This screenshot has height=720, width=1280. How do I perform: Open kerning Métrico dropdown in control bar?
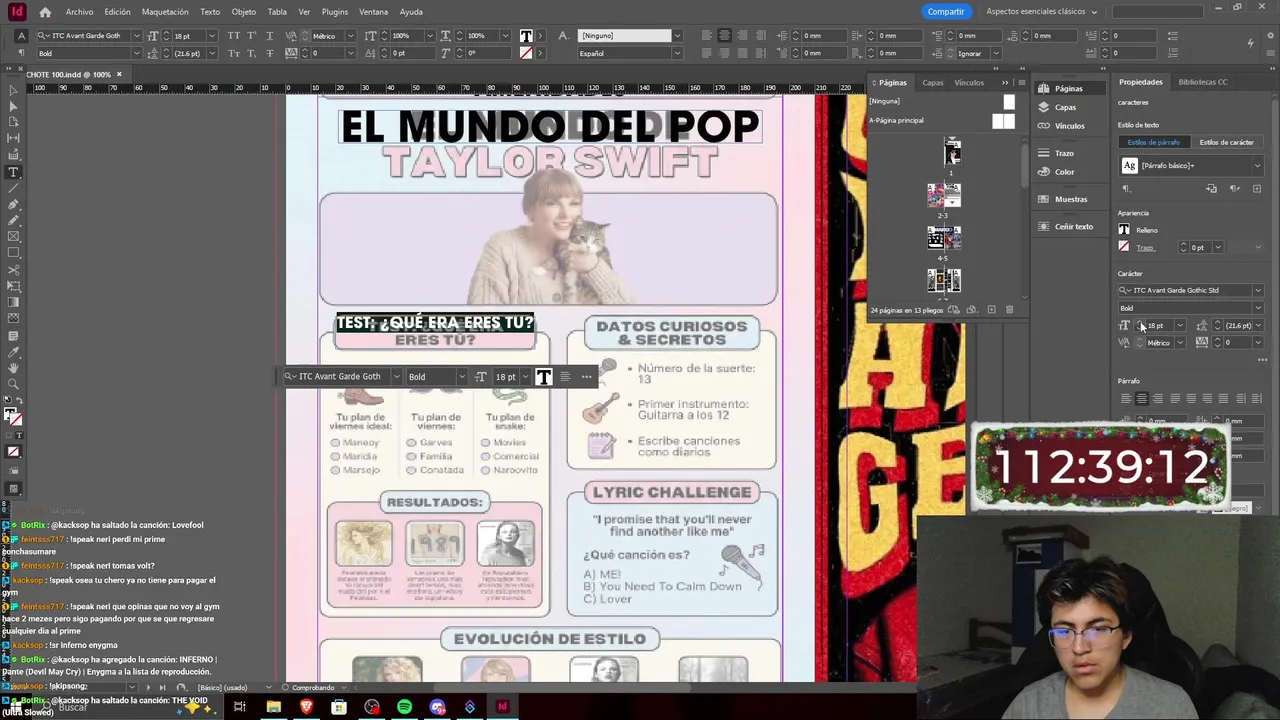(x=350, y=36)
